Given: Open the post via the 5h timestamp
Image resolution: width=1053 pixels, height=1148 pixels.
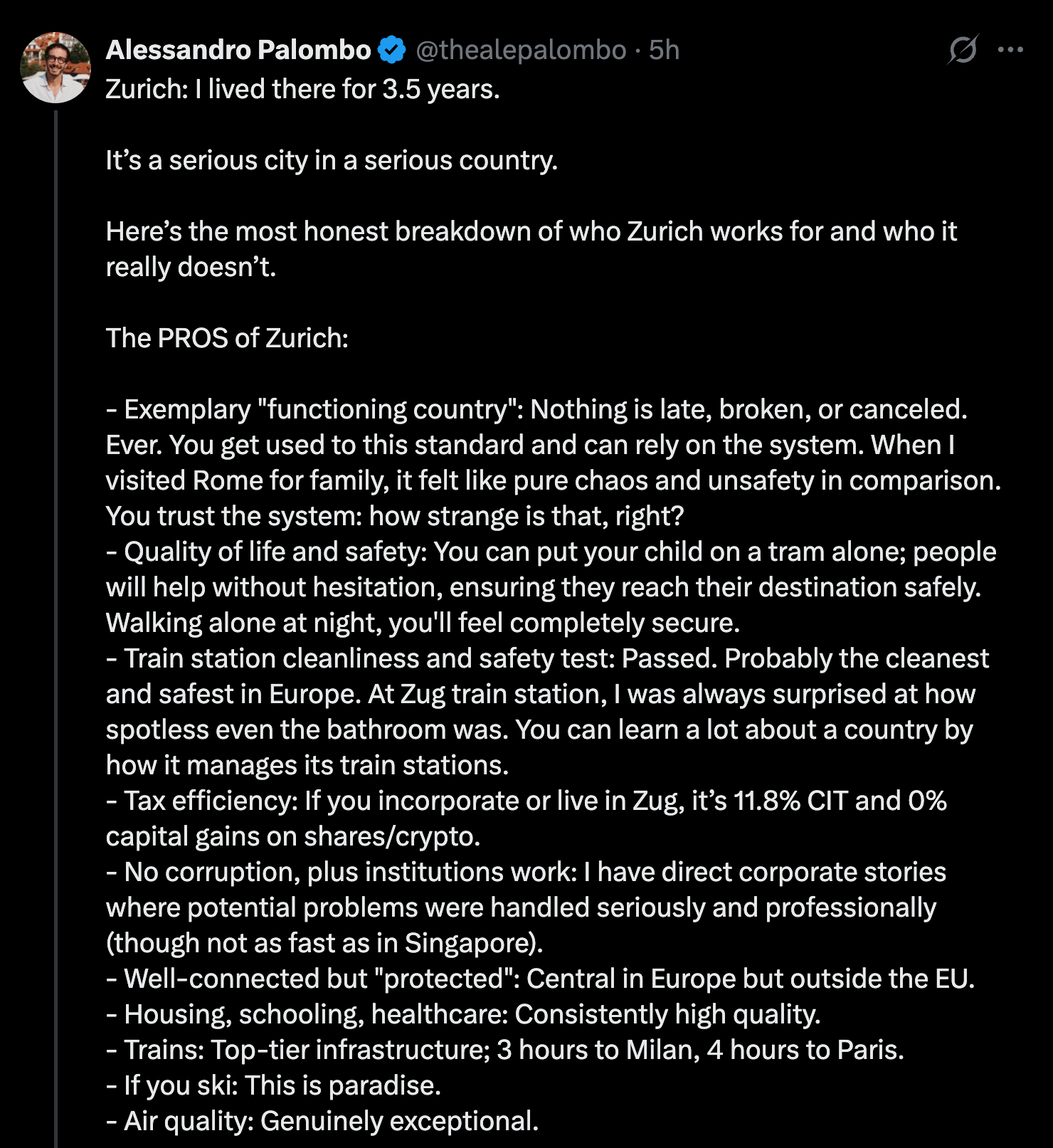Looking at the screenshot, I should click(664, 50).
